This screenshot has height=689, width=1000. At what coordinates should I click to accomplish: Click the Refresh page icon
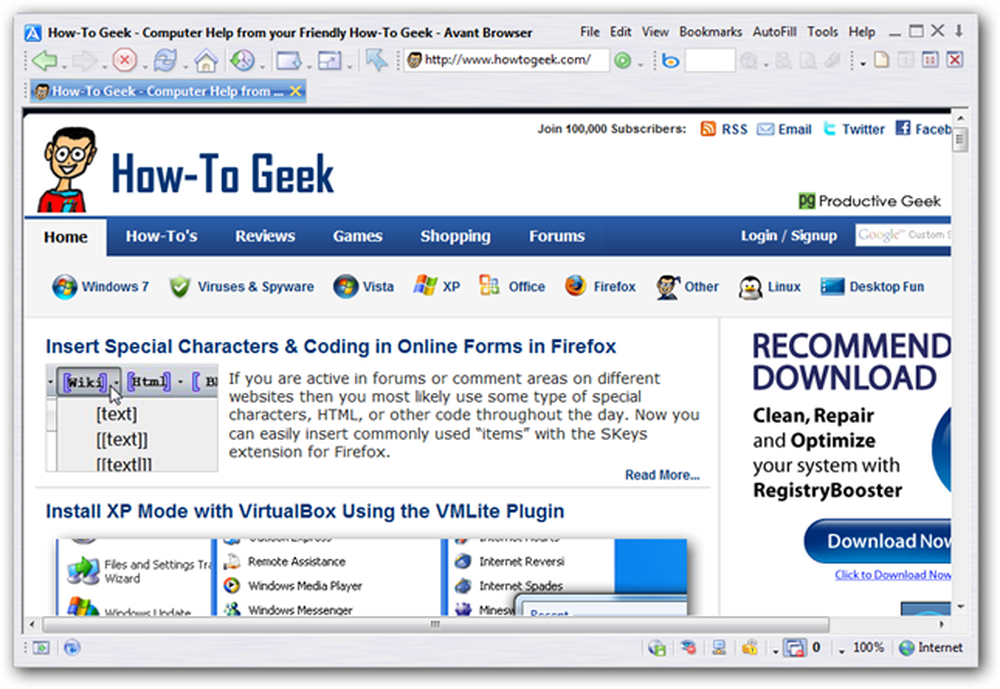click(165, 61)
